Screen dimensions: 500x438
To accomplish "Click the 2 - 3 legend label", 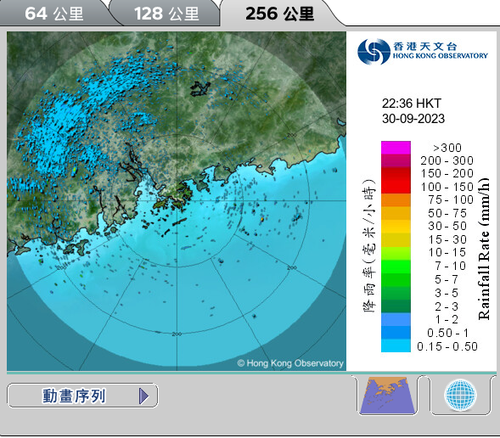I will tap(447, 306).
